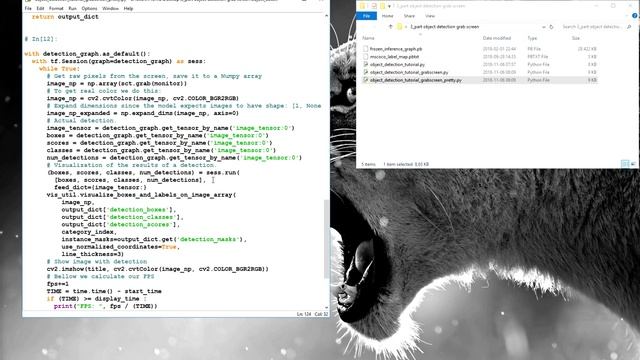Screen dimensions: 640x360
Task: Click the Explorer address path text
Action: (x=444, y=27)
